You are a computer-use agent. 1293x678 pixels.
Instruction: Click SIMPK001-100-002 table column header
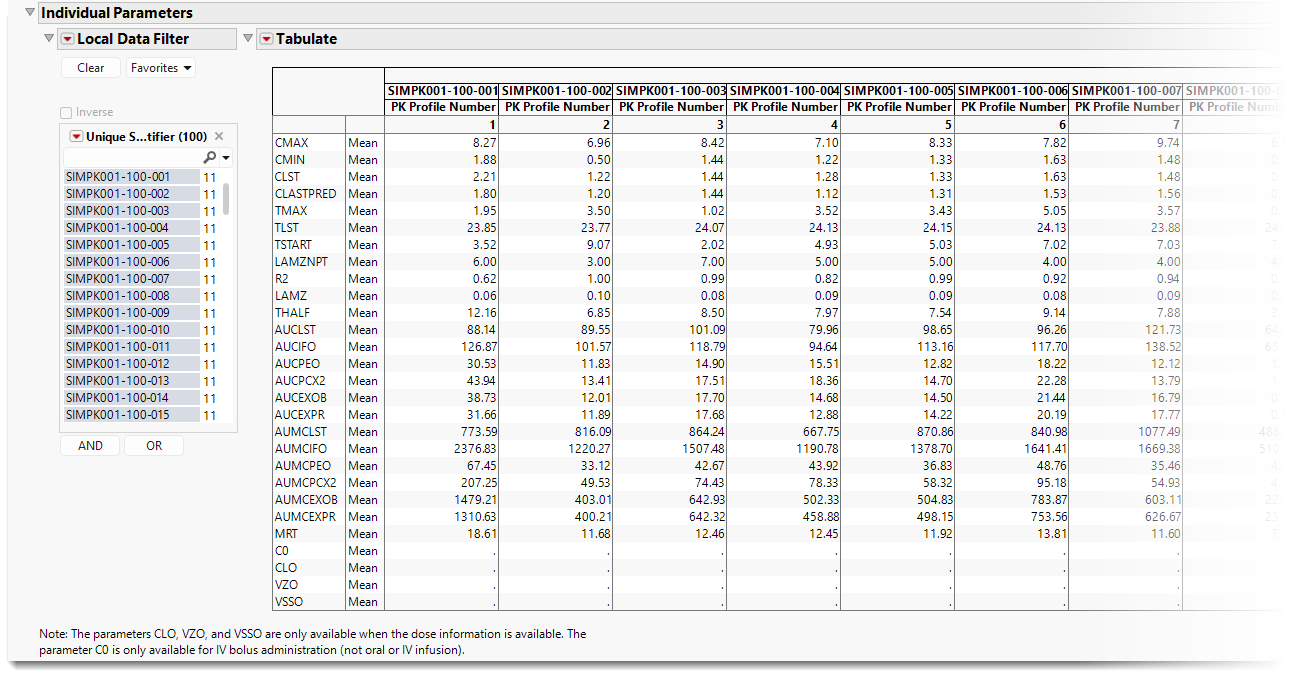pos(556,91)
